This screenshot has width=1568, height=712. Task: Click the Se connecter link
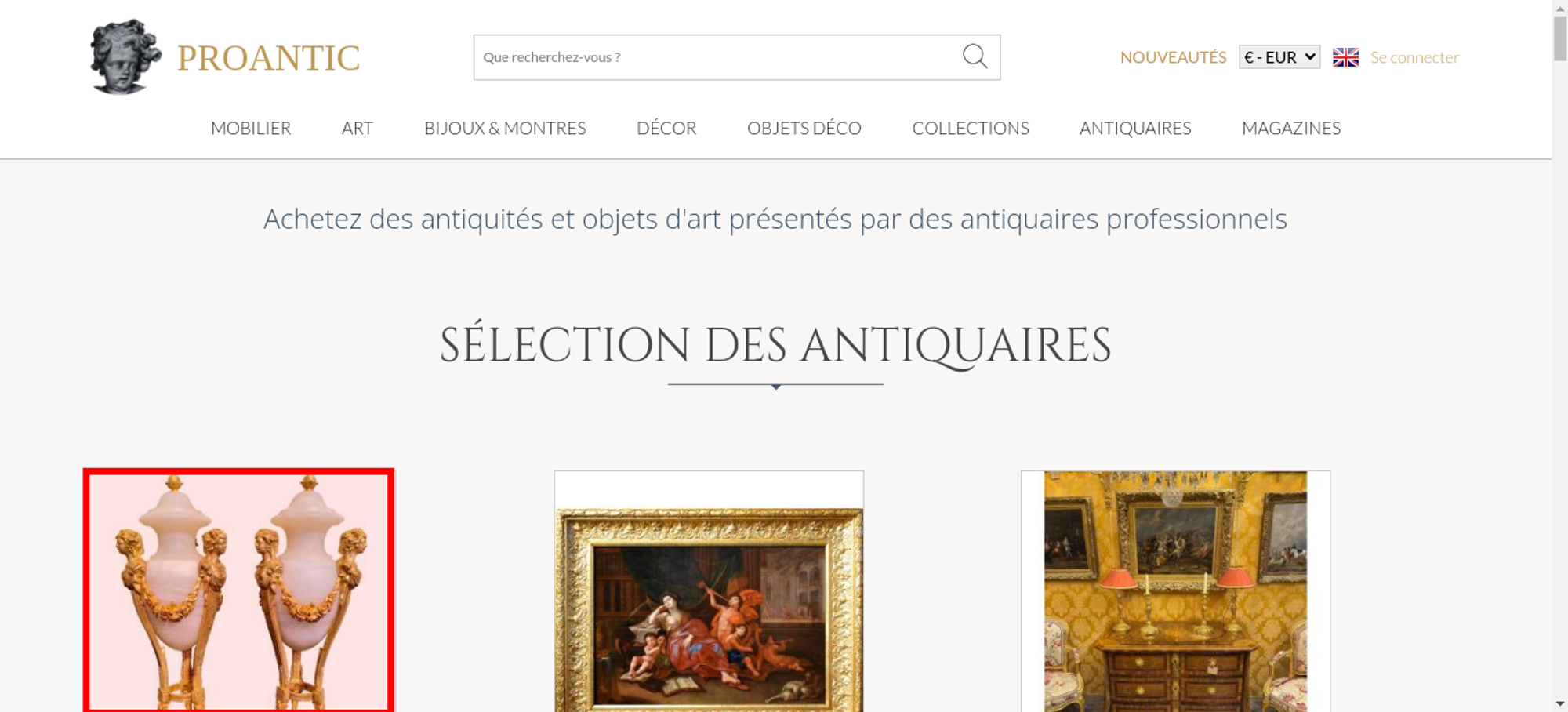click(1414, 57)
